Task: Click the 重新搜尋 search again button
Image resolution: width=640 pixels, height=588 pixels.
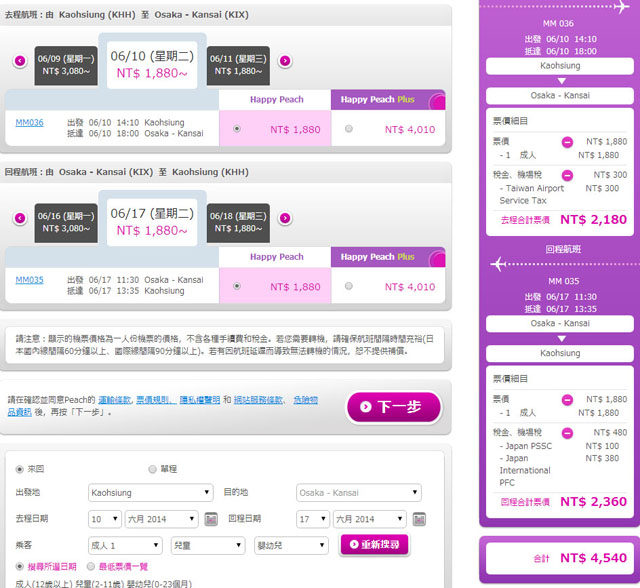Action: coord(375,544)
